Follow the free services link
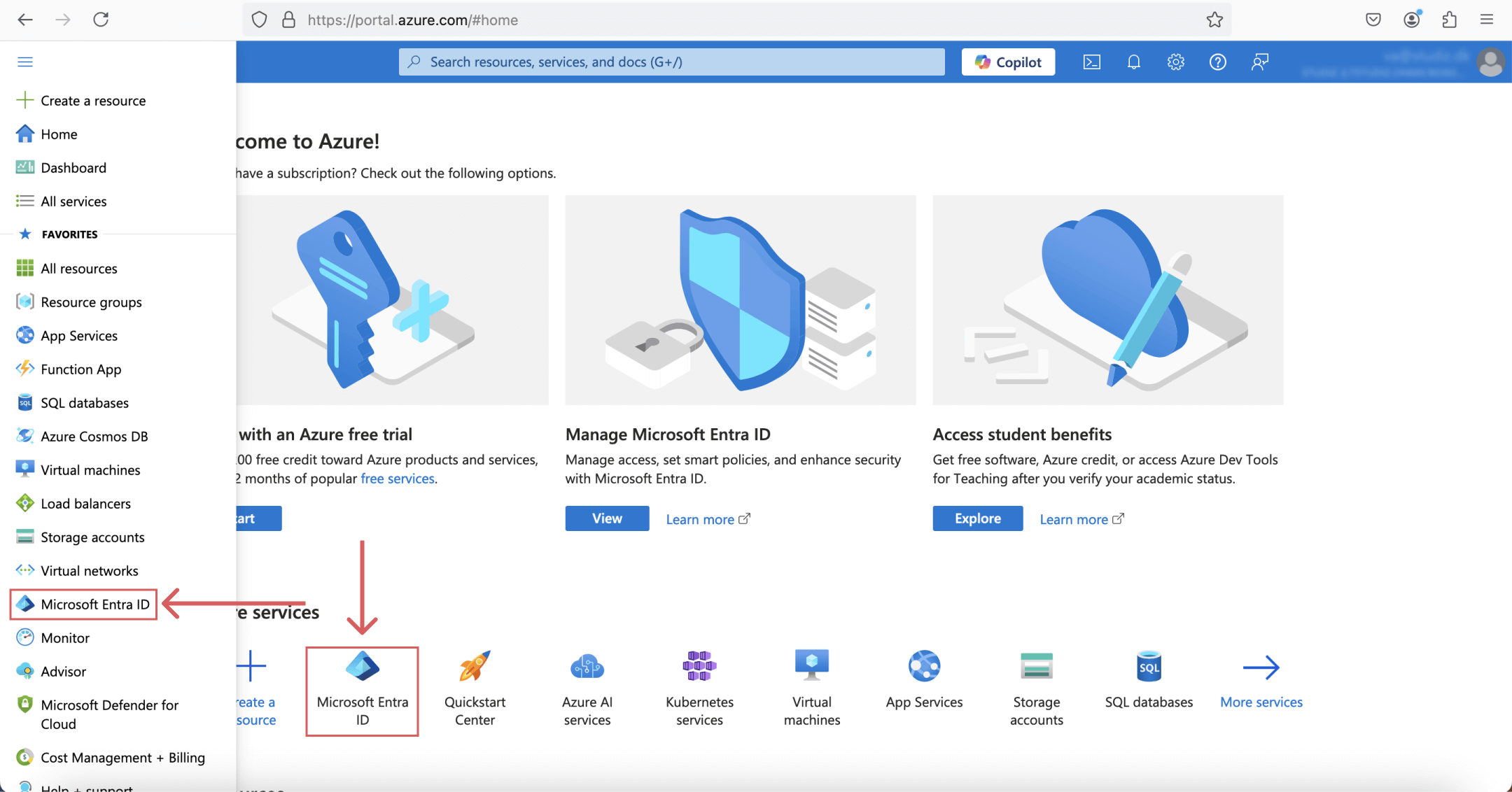Viewport: 1512px width, 792px height. click(398, 479)
